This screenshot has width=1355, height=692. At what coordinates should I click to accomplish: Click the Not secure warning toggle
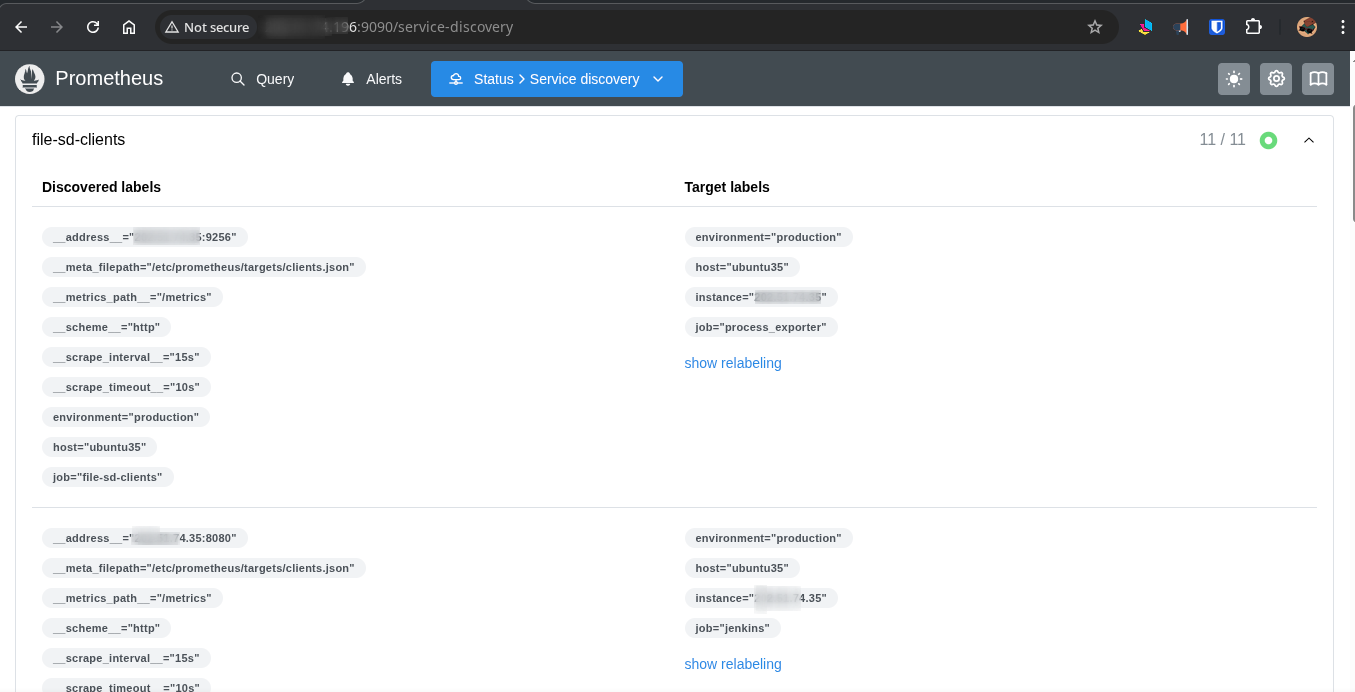click(x=207, y=27)
